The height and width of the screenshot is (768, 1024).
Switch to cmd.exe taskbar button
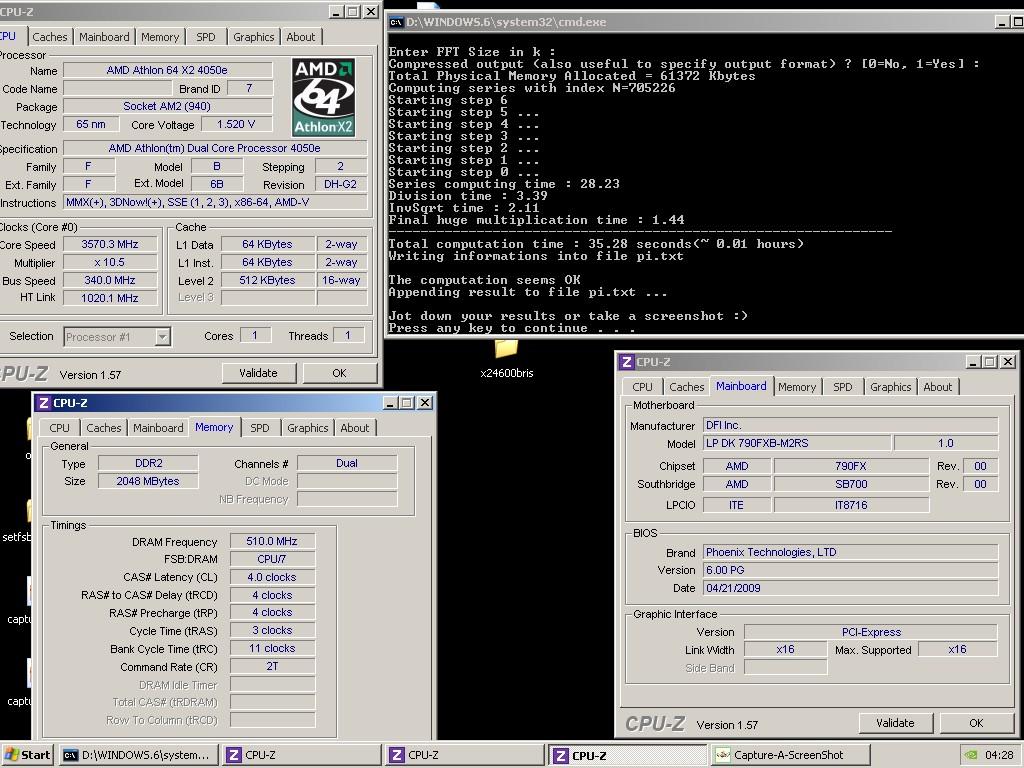pos(138,755)
